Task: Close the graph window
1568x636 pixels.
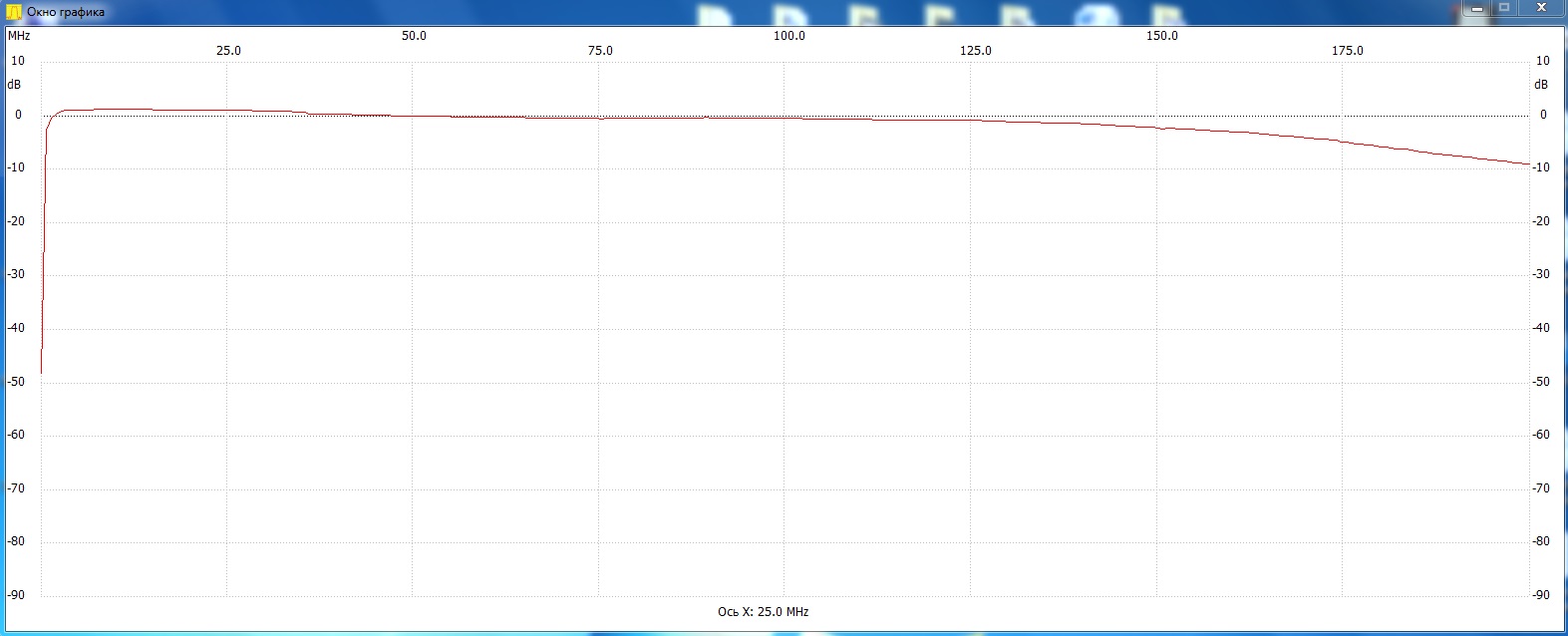Action: [x=1541, y=8]
